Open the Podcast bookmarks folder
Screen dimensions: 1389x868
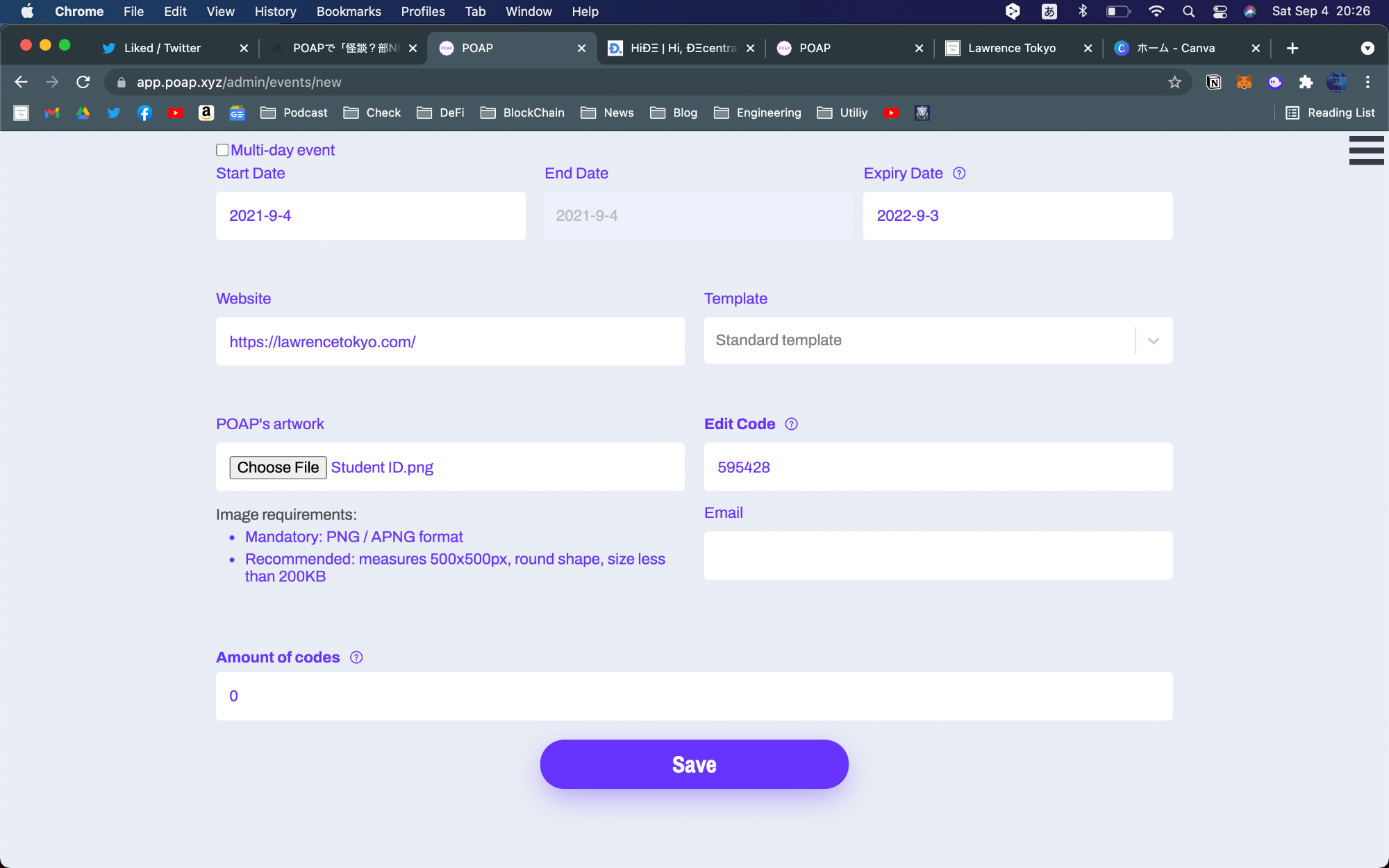point(294,112)
